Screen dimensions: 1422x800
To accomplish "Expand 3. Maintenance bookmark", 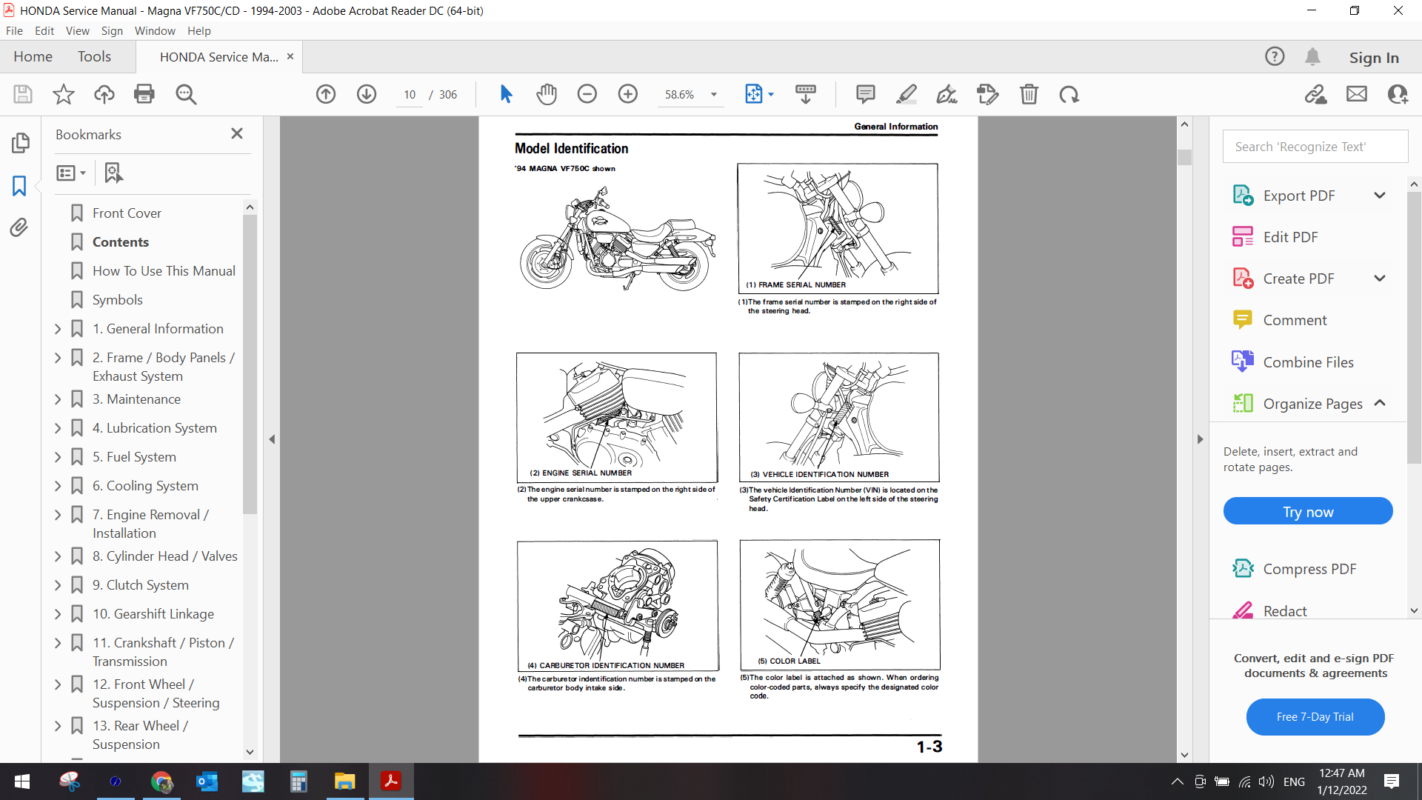I will click(57, 399).
